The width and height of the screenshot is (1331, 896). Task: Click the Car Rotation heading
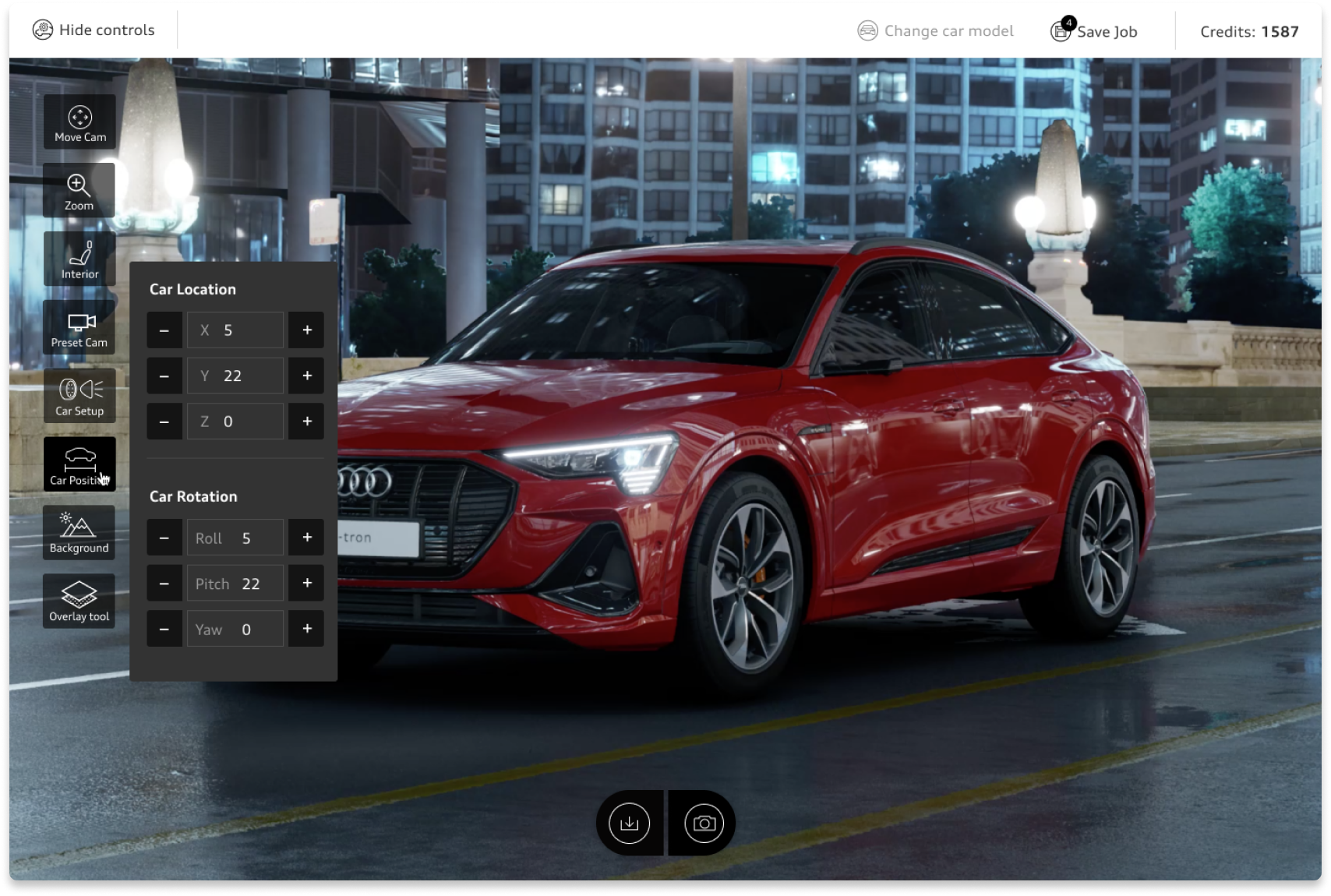pos(193,497)
